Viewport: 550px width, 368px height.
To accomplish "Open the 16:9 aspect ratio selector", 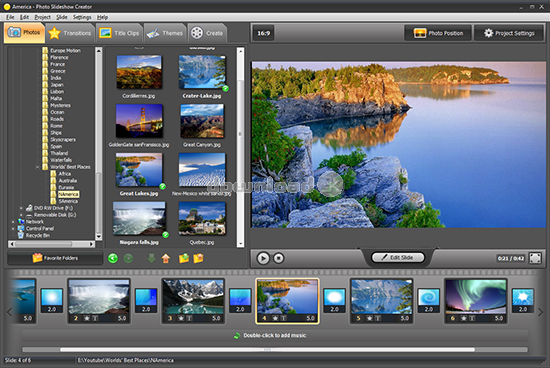I will point(264,33).
